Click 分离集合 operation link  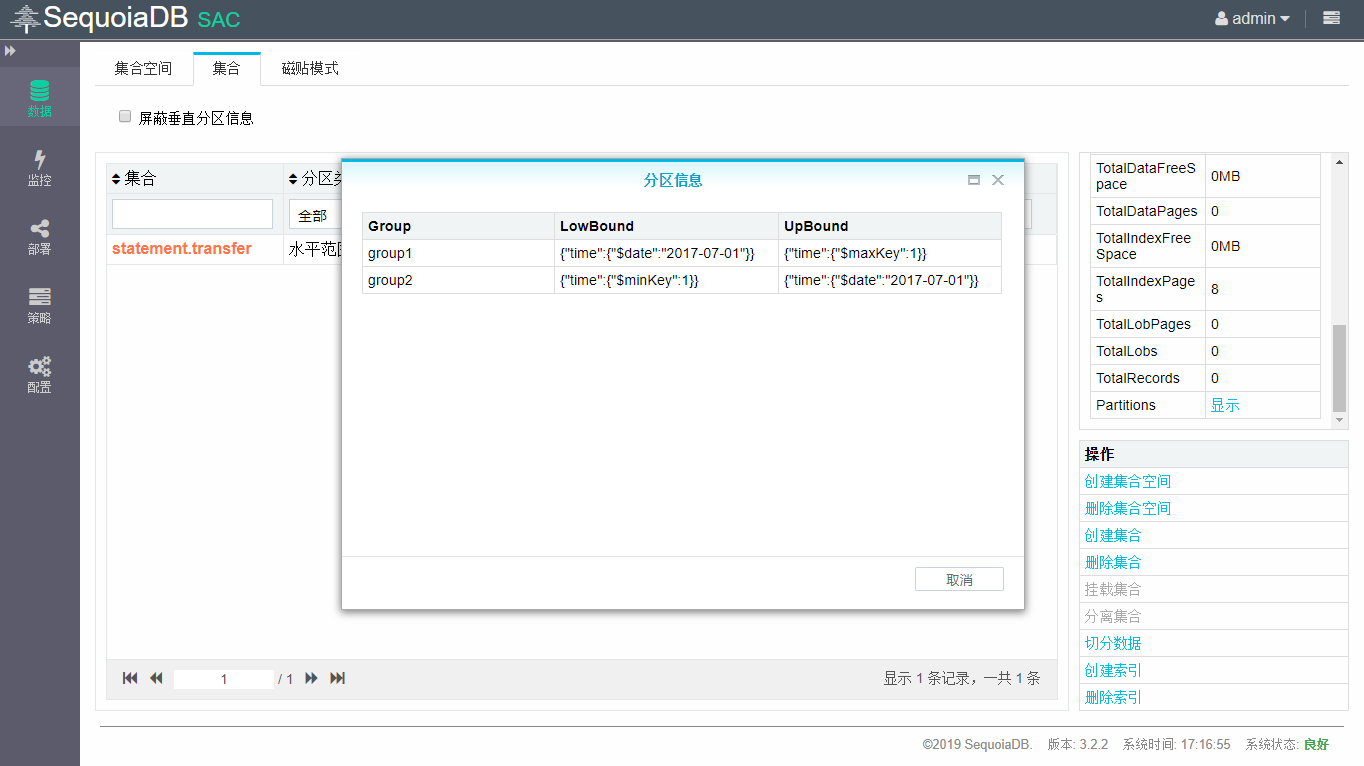pos(1113,616)
